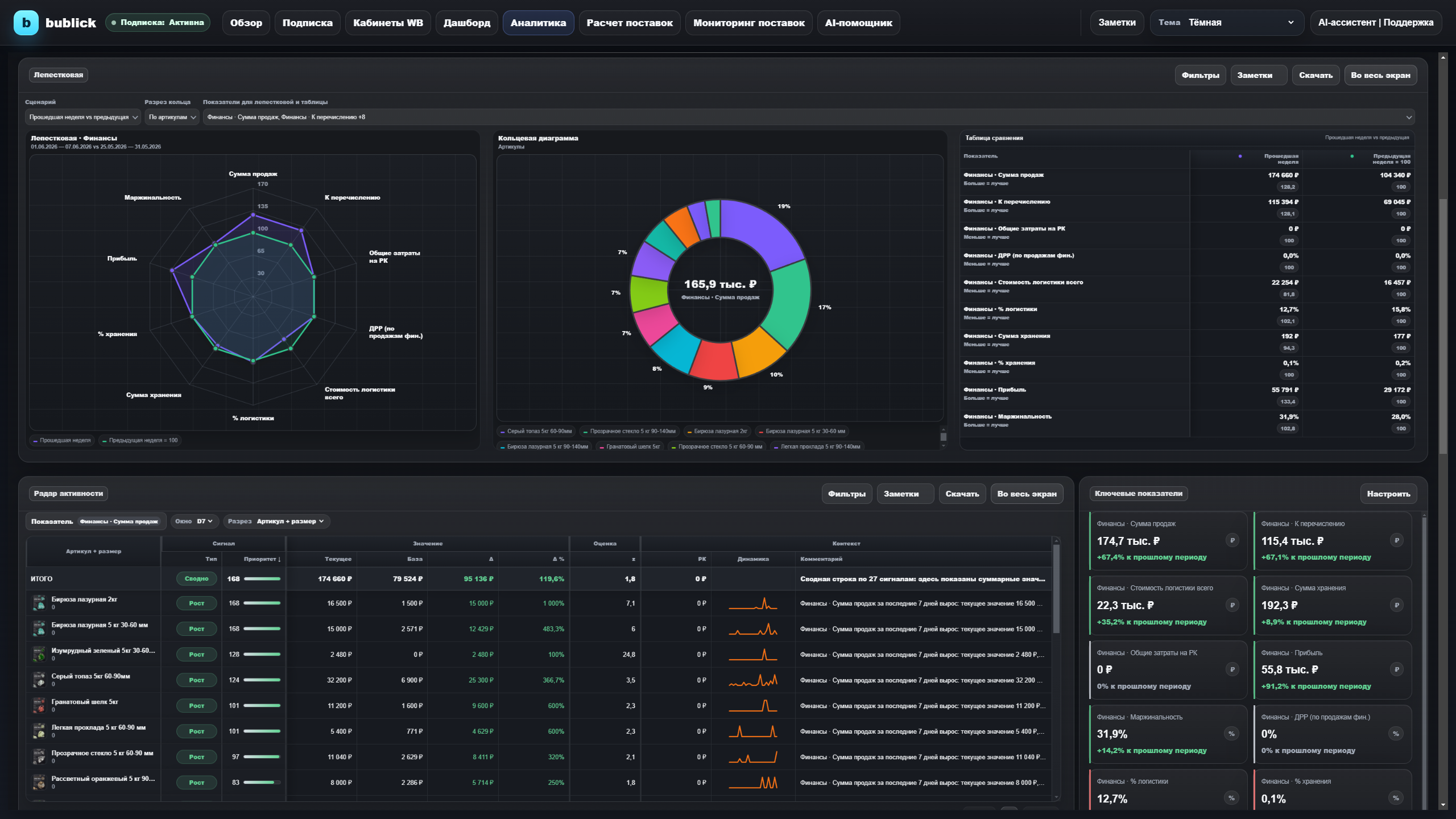Click the ruble icon in Прибыль card
The height and width of the screenshot is (819, 1456).
(1396, 669)
